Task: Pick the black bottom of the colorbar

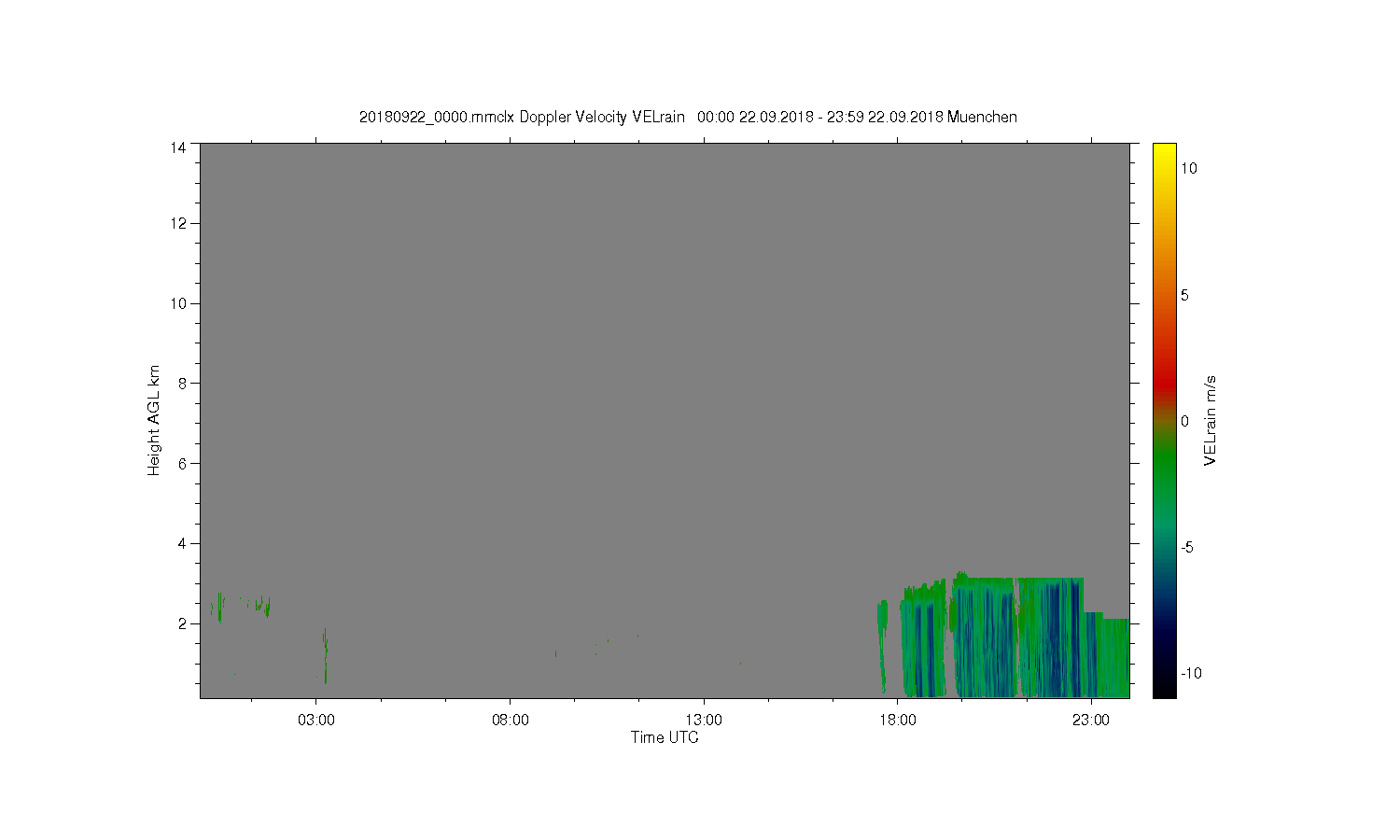Action: tap(1164, 691)
